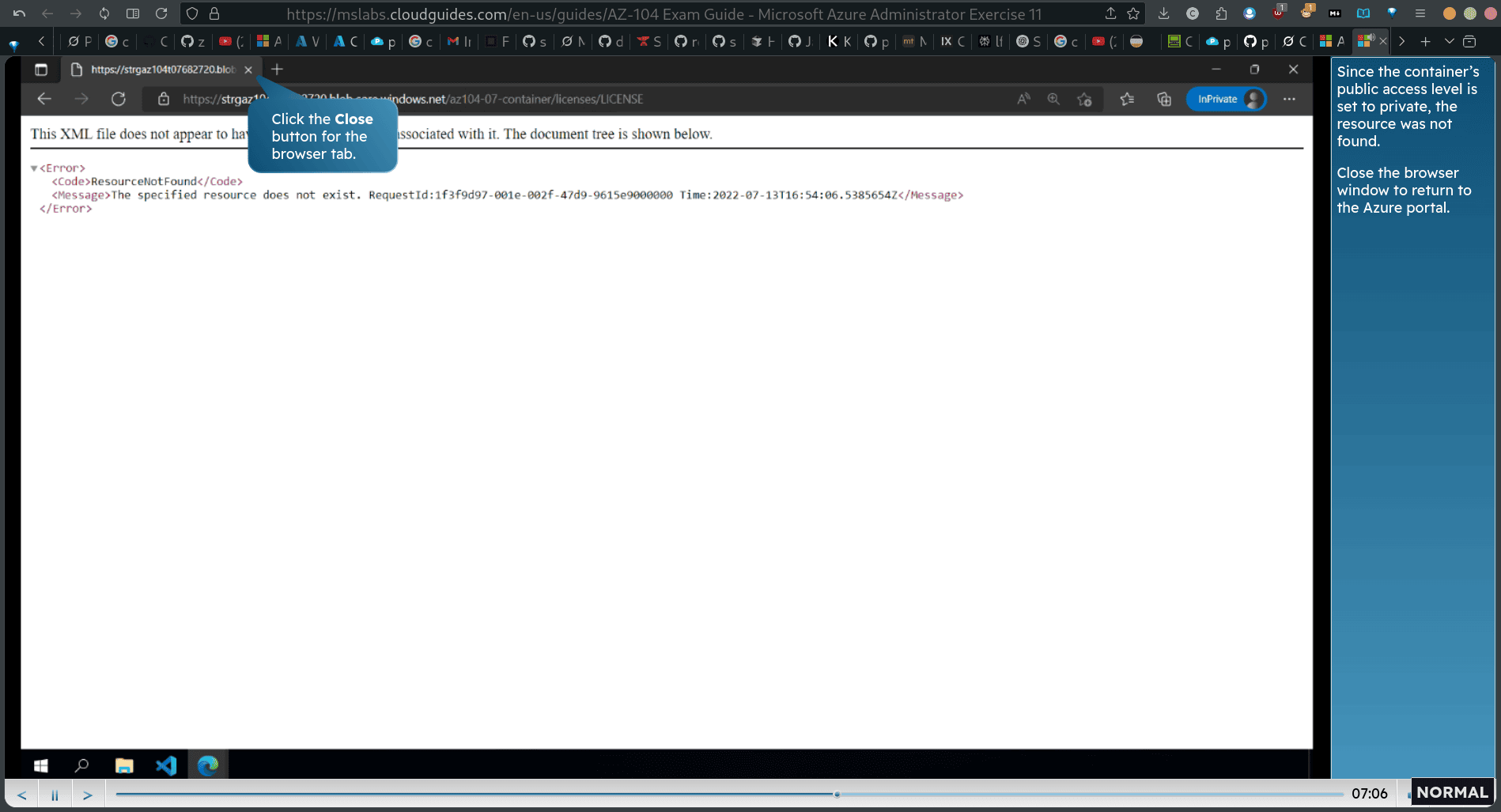Add page to favorites with star-plus icon
1501x812 pixels.
click(x=1084, y=99)
